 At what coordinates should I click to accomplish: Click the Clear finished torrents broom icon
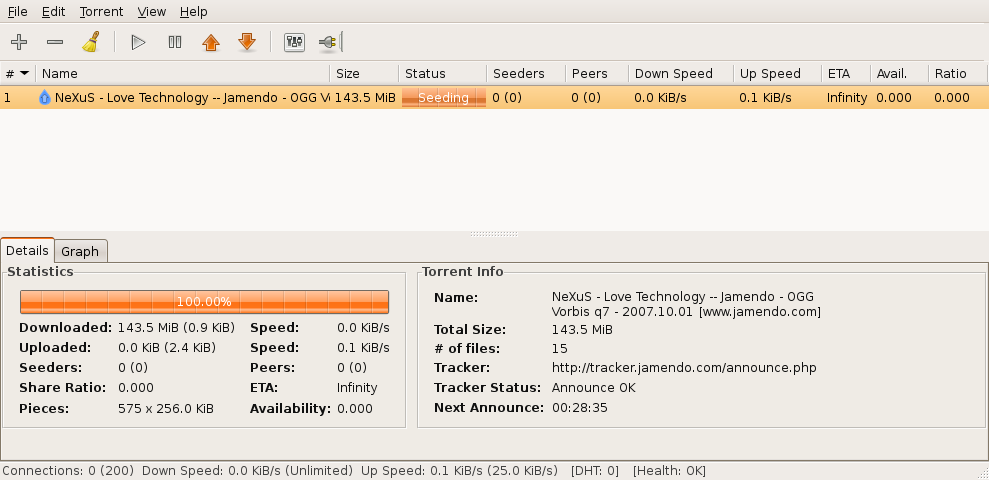91,42
